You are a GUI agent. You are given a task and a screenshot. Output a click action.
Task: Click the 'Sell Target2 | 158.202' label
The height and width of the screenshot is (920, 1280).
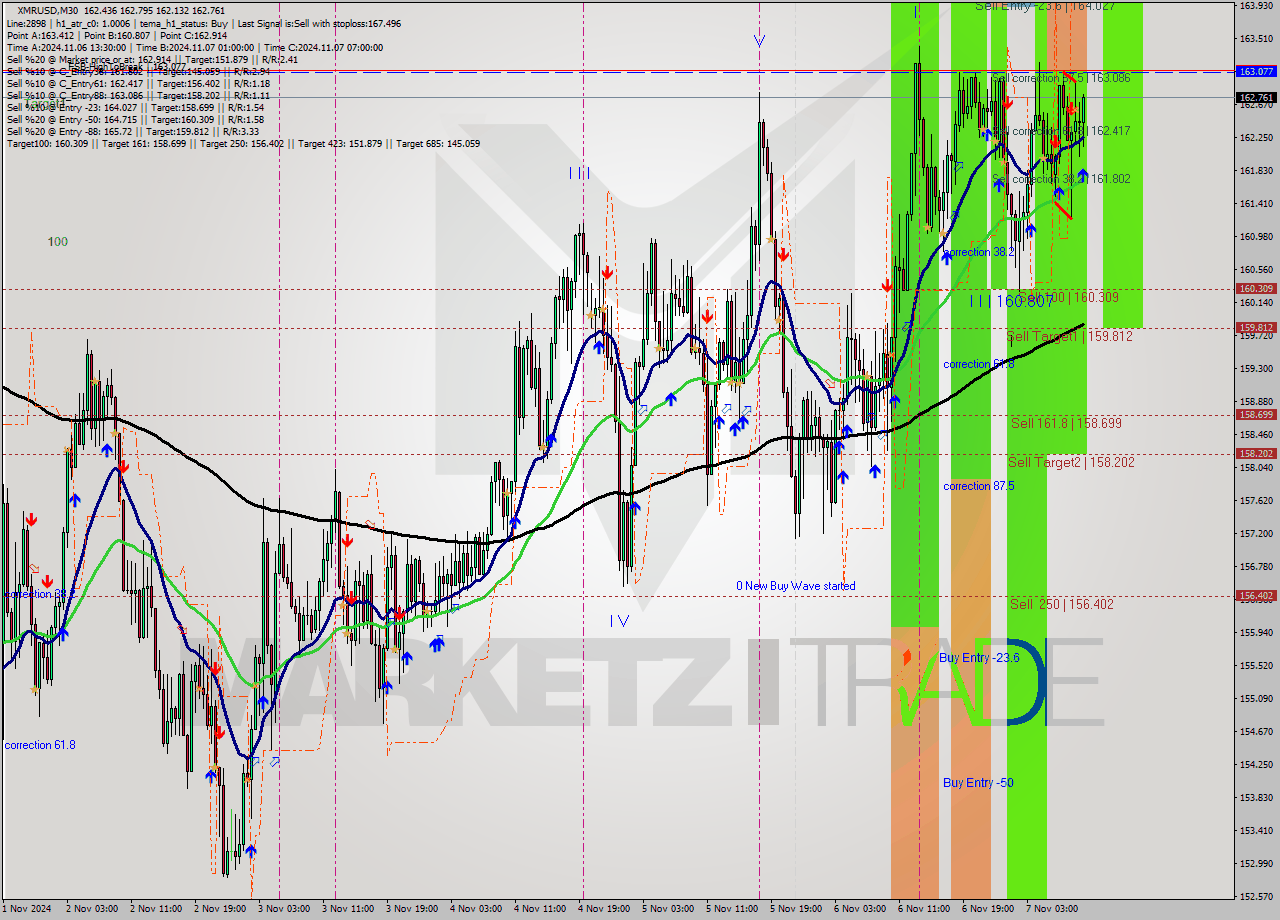[1071, 462]
